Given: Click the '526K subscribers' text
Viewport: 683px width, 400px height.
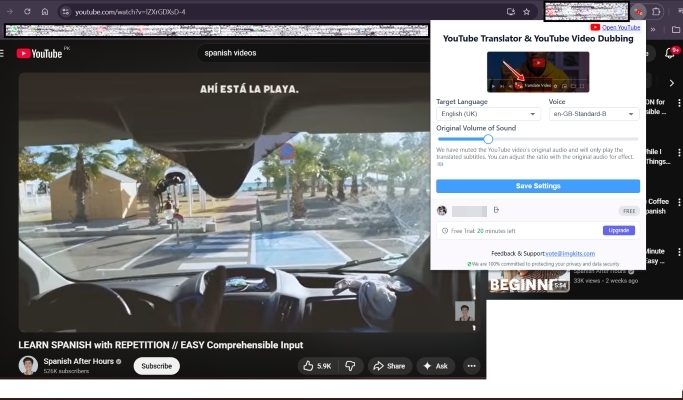Looking at the screenshot, I should click(x=66, y=371).
